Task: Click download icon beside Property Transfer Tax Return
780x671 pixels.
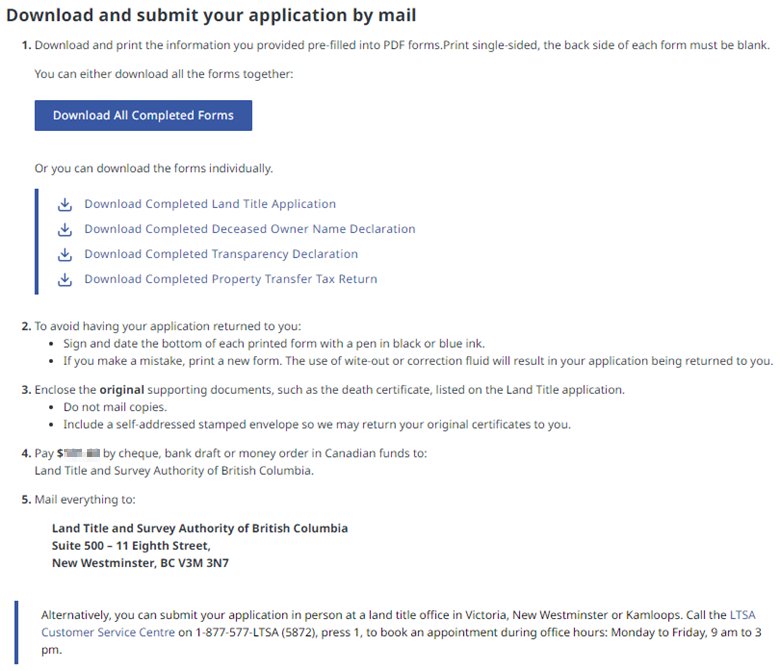Action: tap(65, 279)
